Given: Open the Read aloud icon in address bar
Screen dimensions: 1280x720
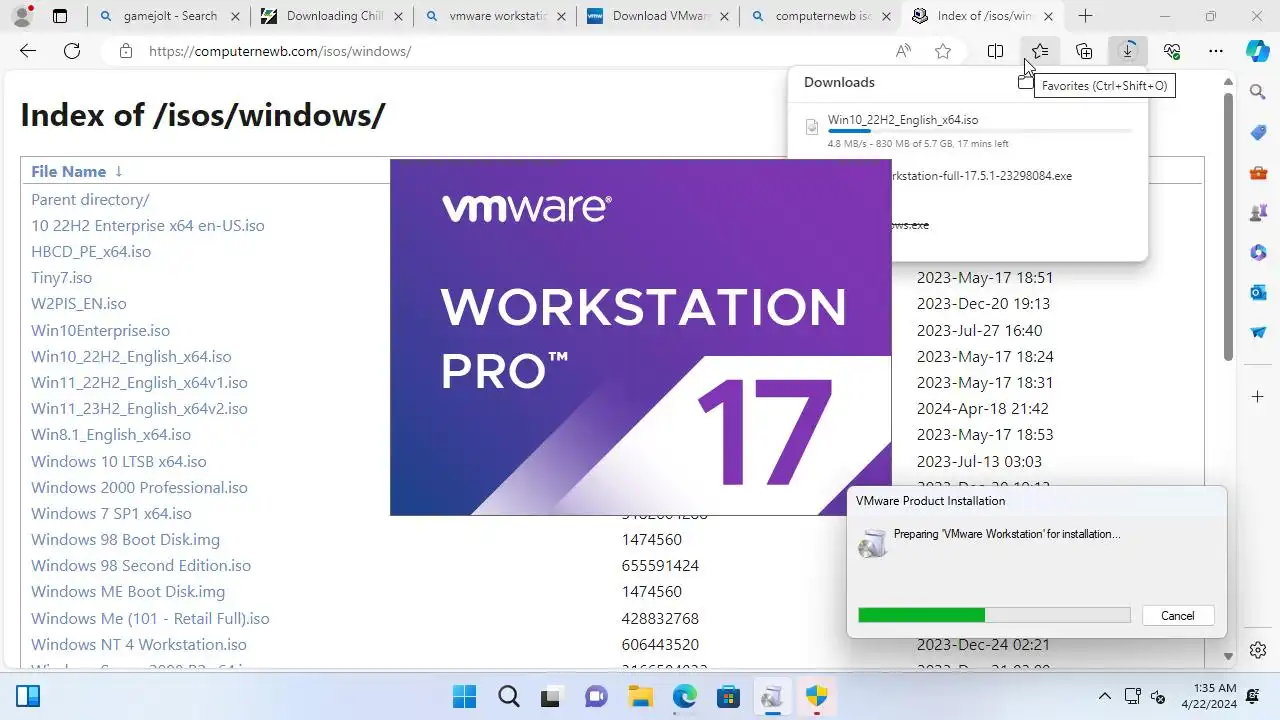Looking at the screenshot, I should tap(903, 51).
